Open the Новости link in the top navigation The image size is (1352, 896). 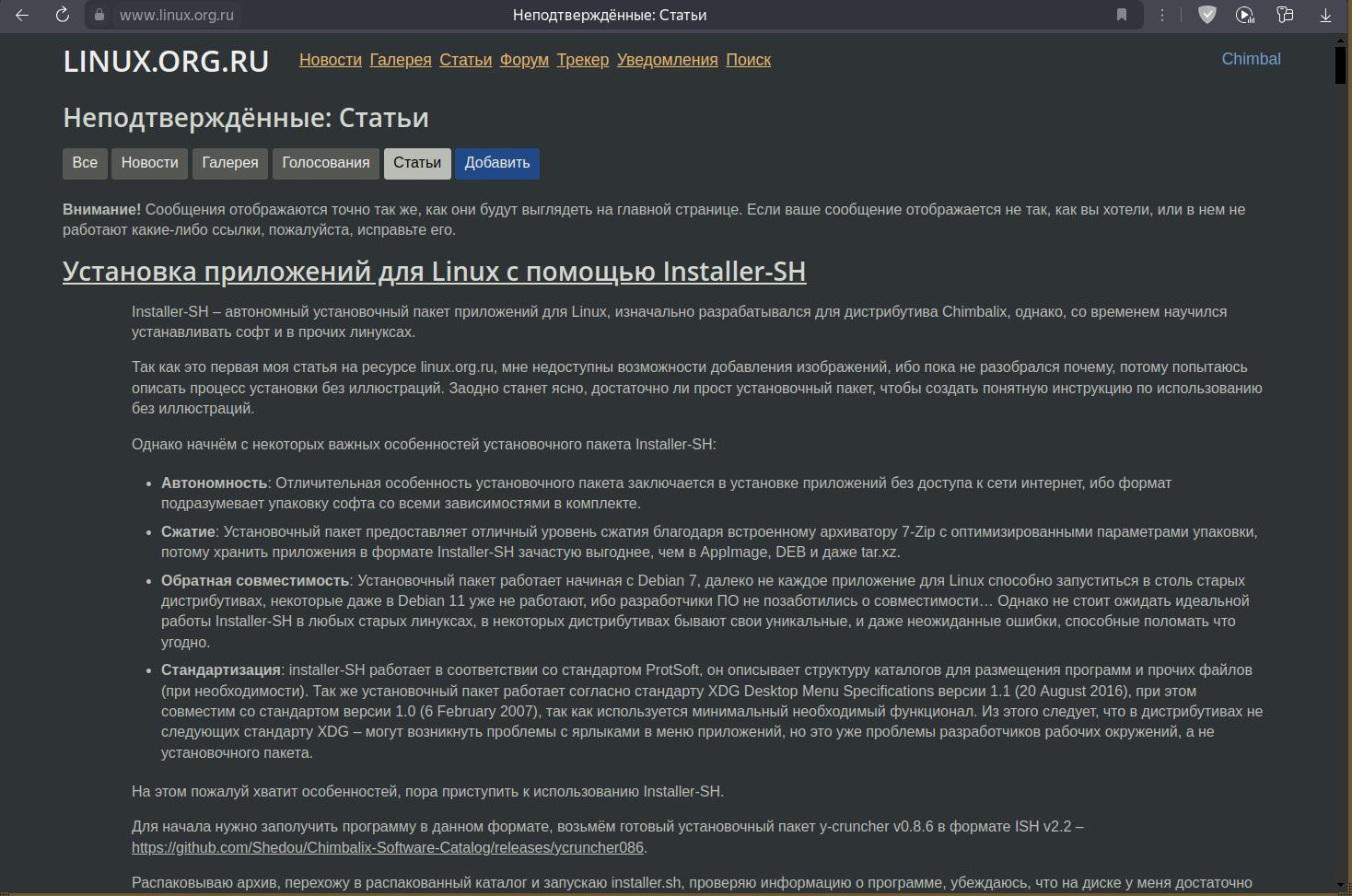[331, 60]
